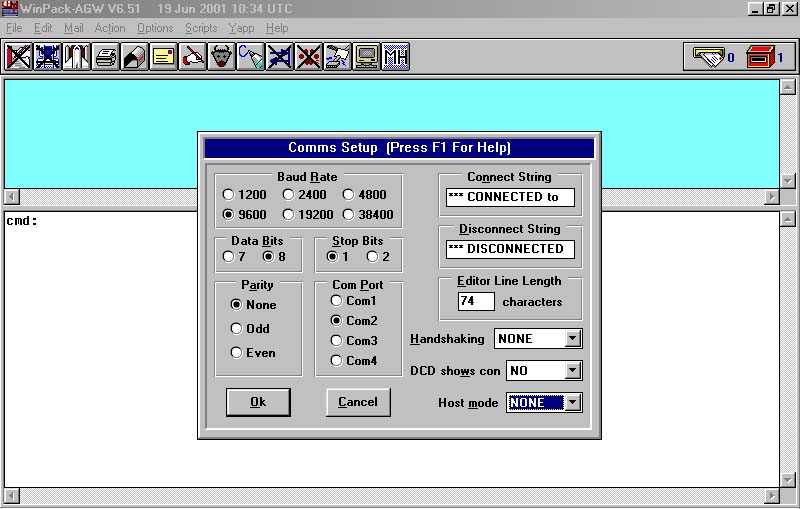Image resolution: width=800 pixels, height=509 pixels.
Task: Click the crossed-out blue satellite toolbar icon
Action: [x=47, y=56]
